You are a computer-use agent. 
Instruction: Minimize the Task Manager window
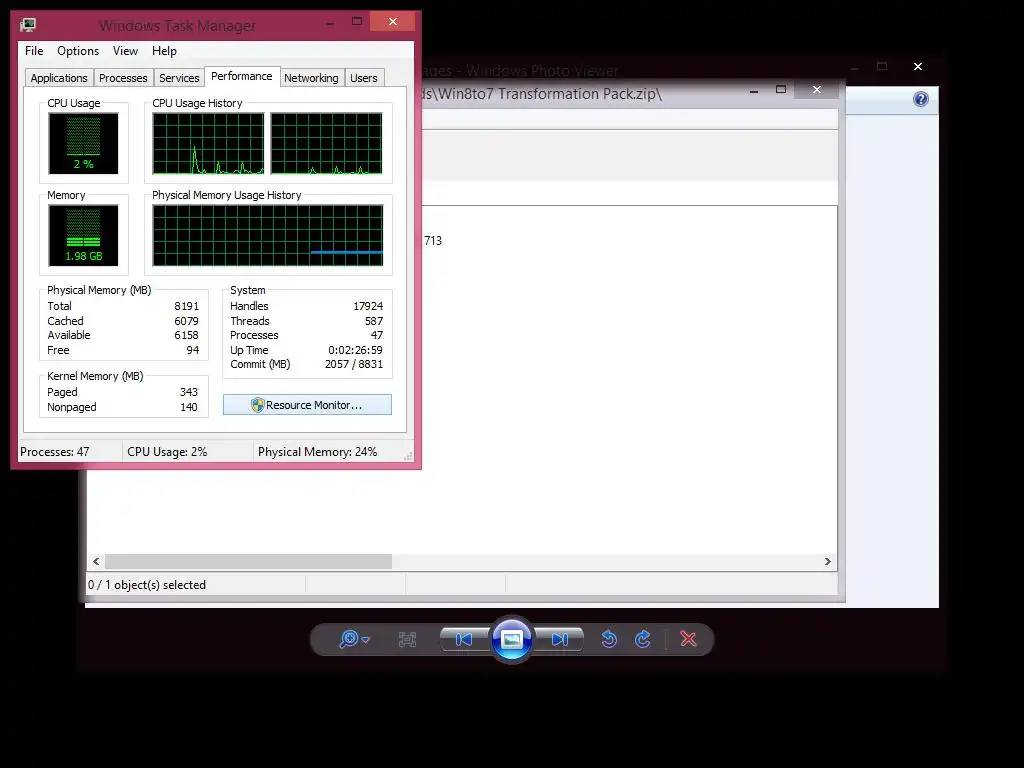point(330,22)
